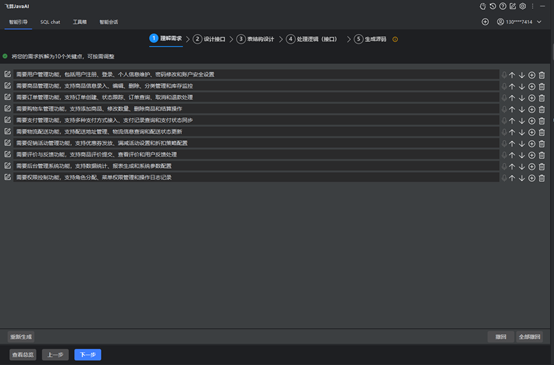The image size is (554, 365).
Task: Move the 商品管理 requirement up
Action: [x=512, y=87]
